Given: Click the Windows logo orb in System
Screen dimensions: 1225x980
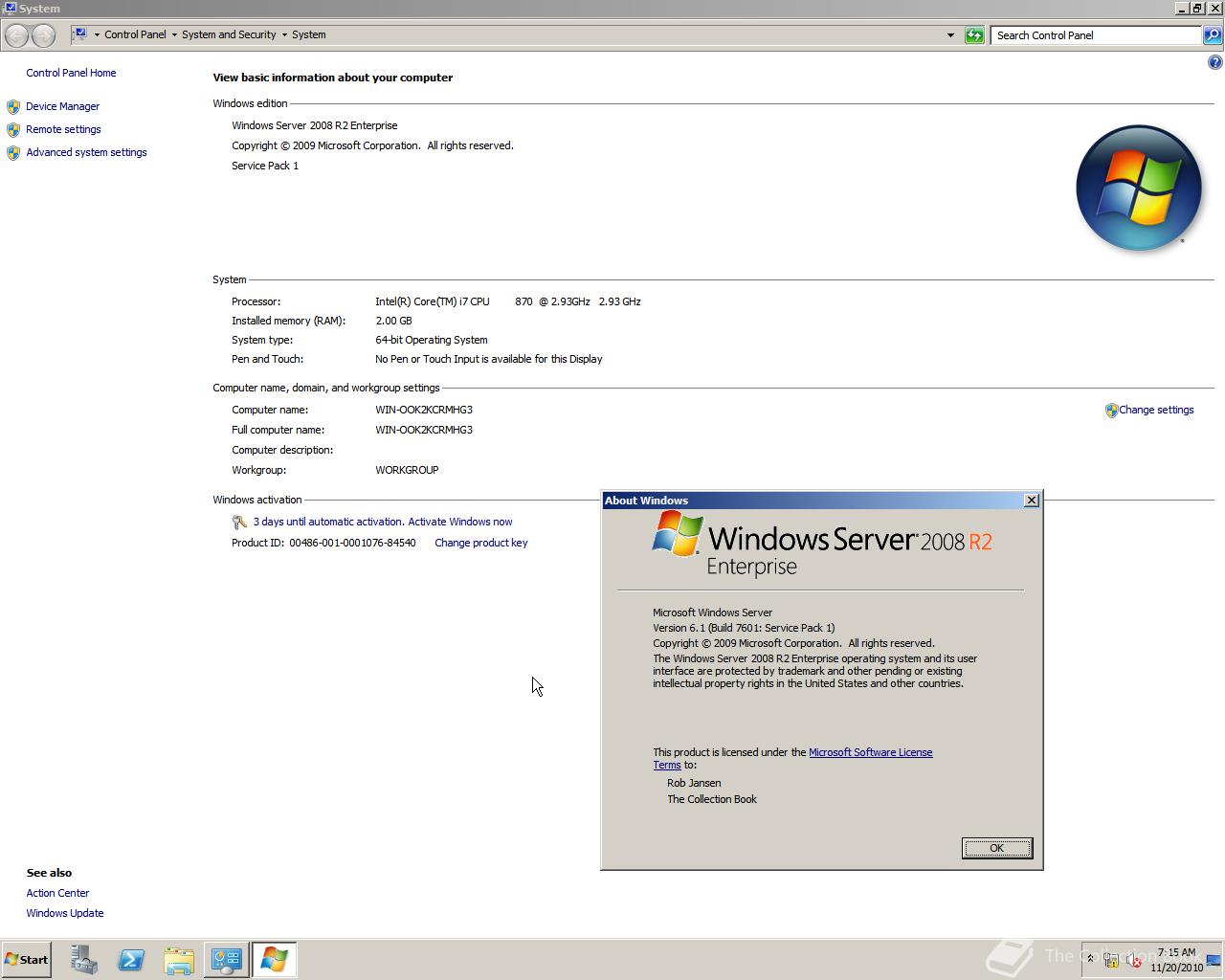Looking at the screenshot, I should click(x=1139, y=188).
